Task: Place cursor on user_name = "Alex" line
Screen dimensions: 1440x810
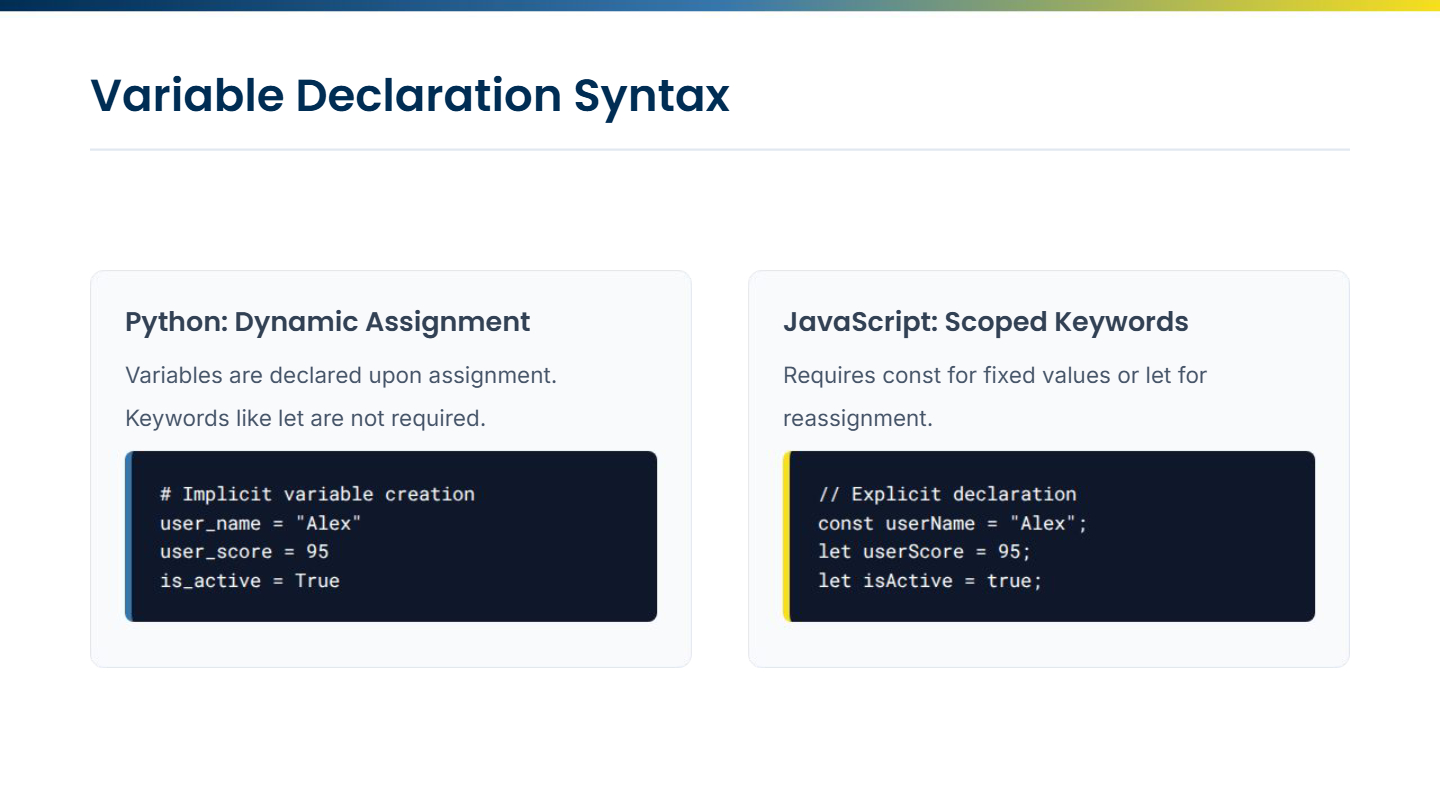Action: click(260, 523)
